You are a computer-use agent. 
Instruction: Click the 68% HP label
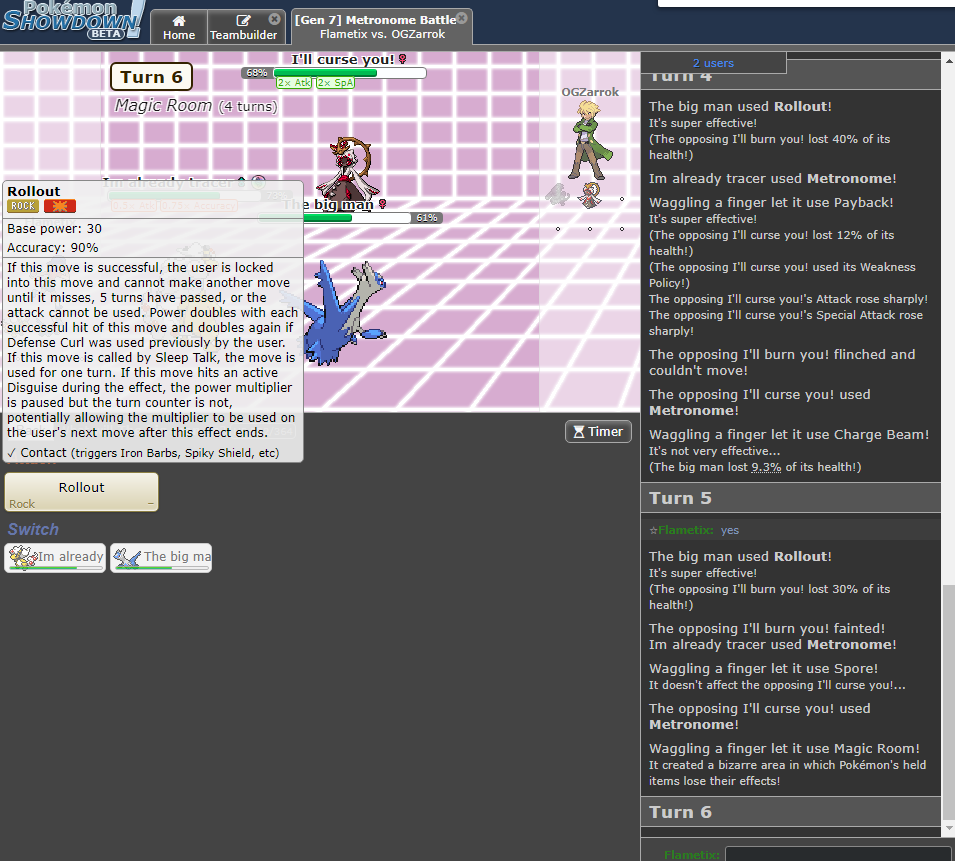click(x=257, y=73)
